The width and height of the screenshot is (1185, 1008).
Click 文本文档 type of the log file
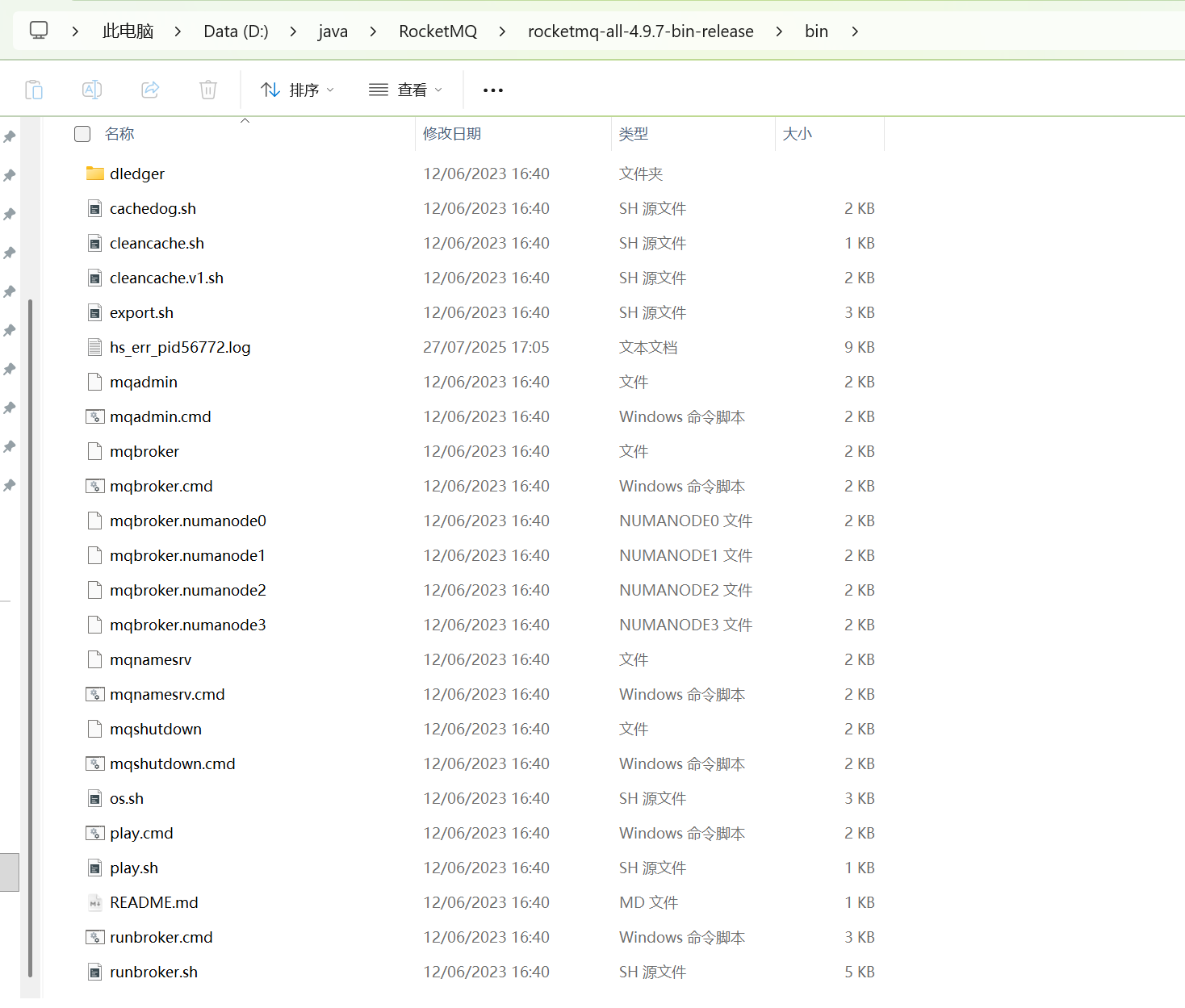648,347
